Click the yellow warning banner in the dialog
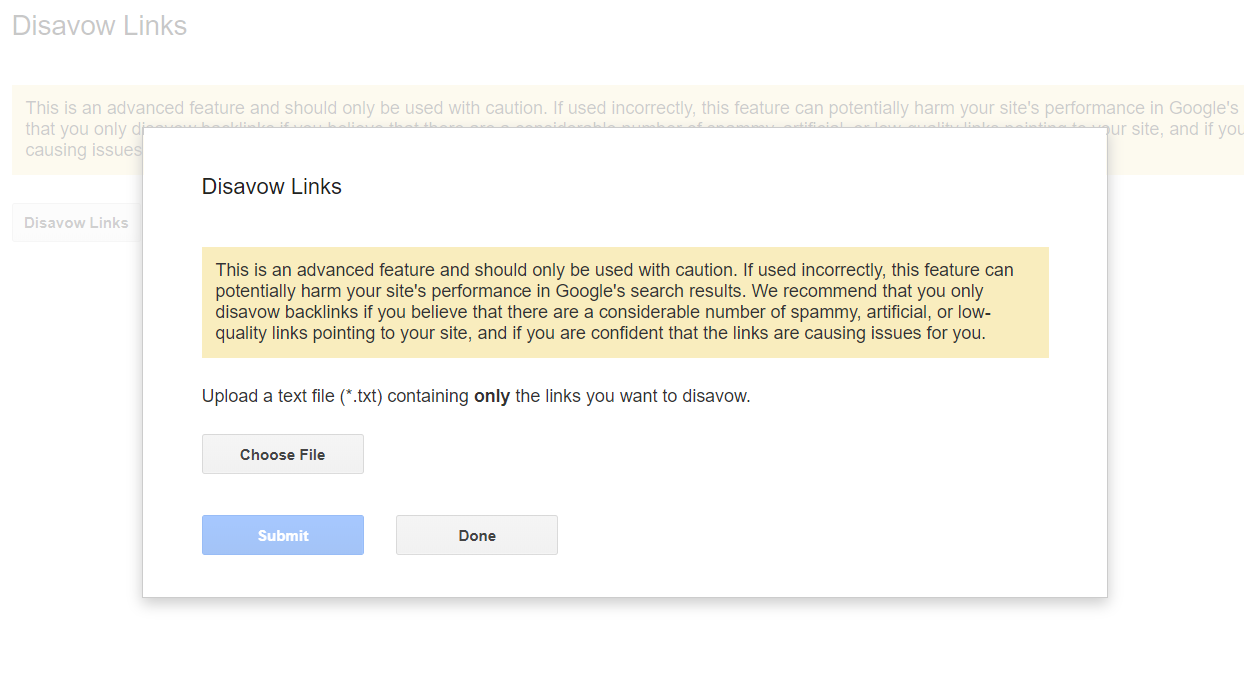The height and width of the screenshot is (680, 1244). tap(625, 301)
